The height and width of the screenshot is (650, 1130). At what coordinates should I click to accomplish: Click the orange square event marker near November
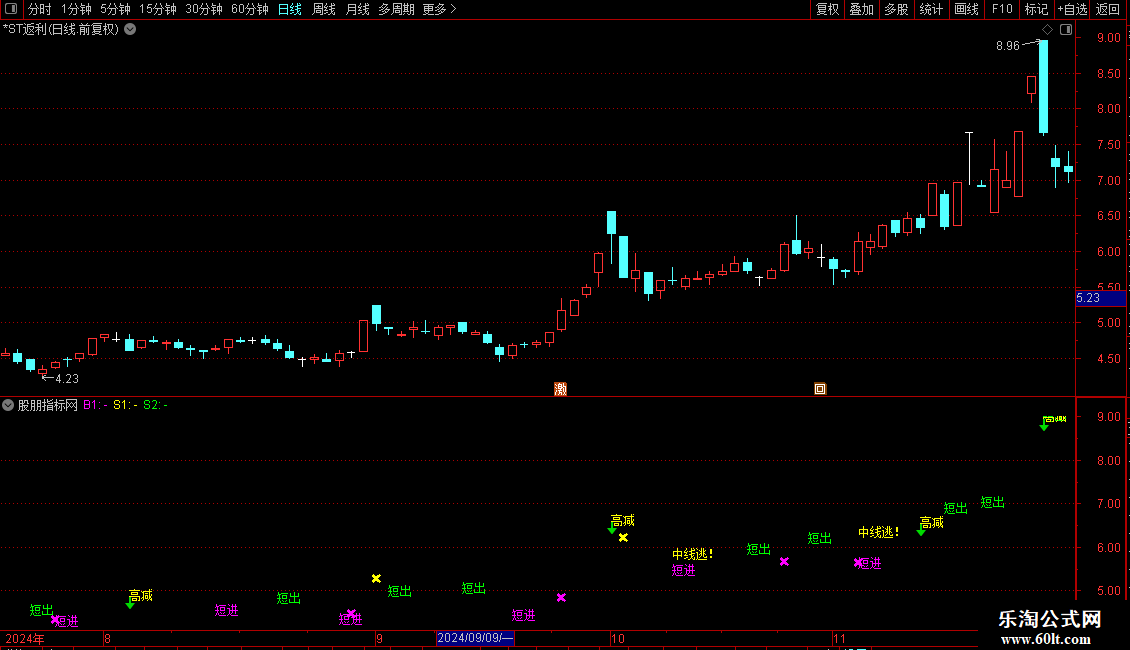820,389
